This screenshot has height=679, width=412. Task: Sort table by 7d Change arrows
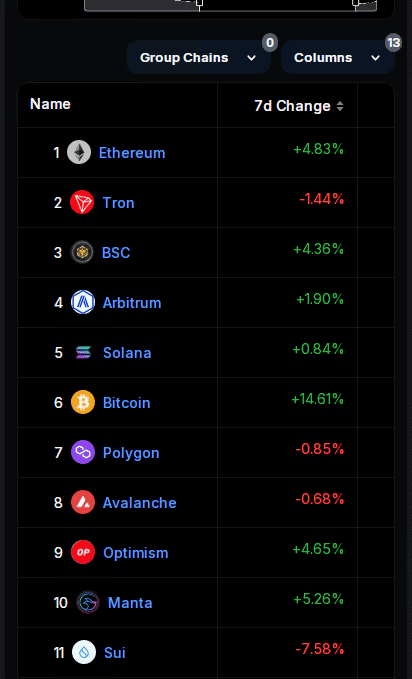[x=340, y=106]
